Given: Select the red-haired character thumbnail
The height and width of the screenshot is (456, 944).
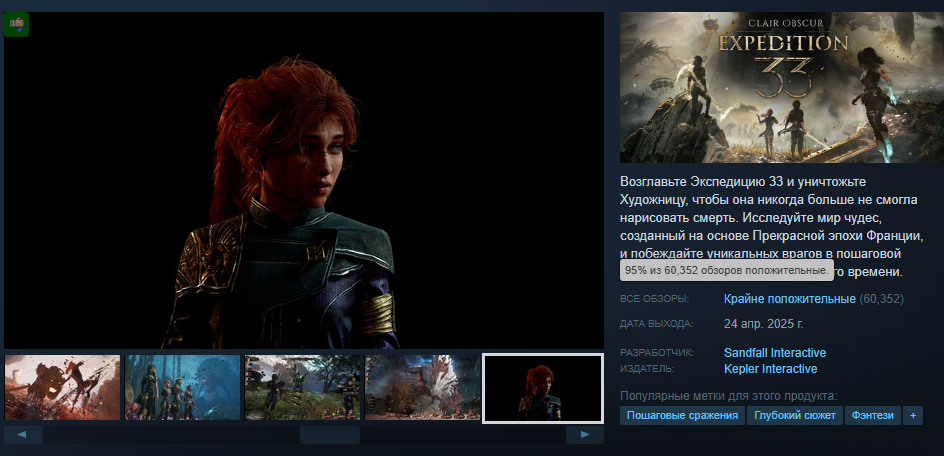Looking at the screenshot, I should point(543,388).
